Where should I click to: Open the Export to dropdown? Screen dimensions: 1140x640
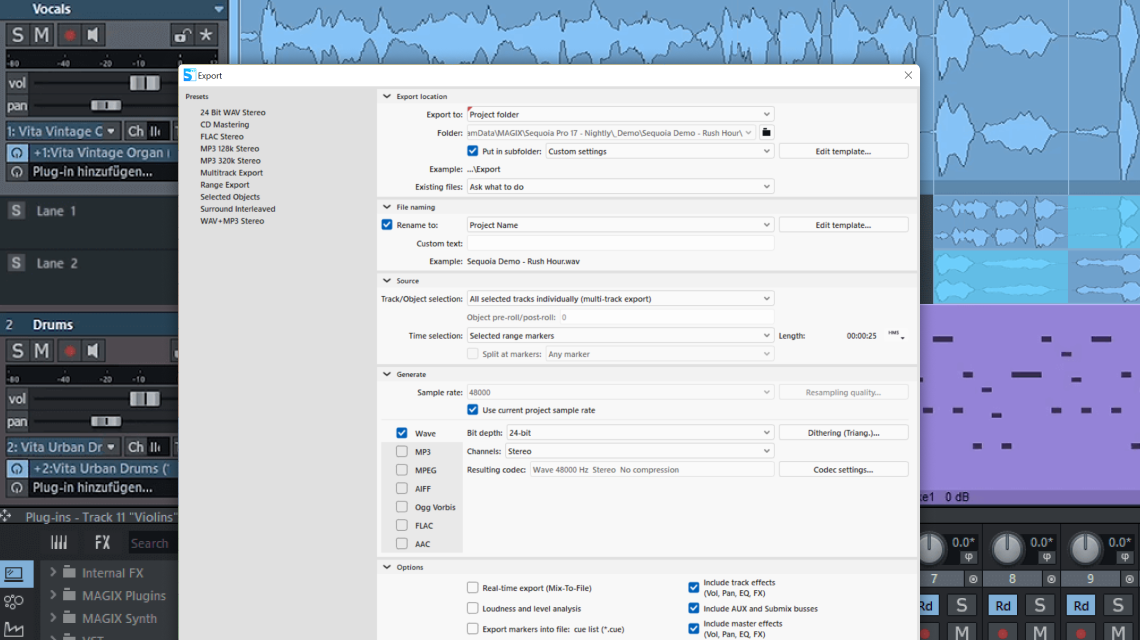coord(620,114)
